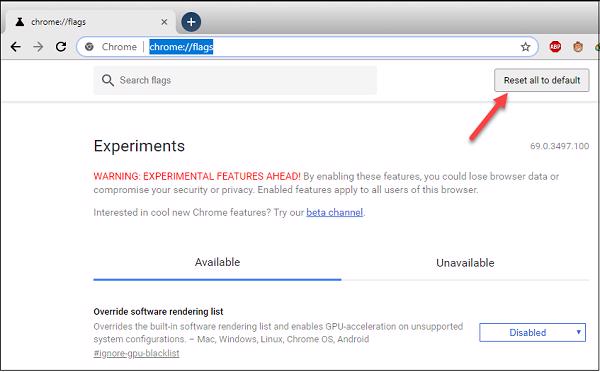Open a new tab with the plus button
The height and width of the screenshot is (372, 600).
coord(191,22)
